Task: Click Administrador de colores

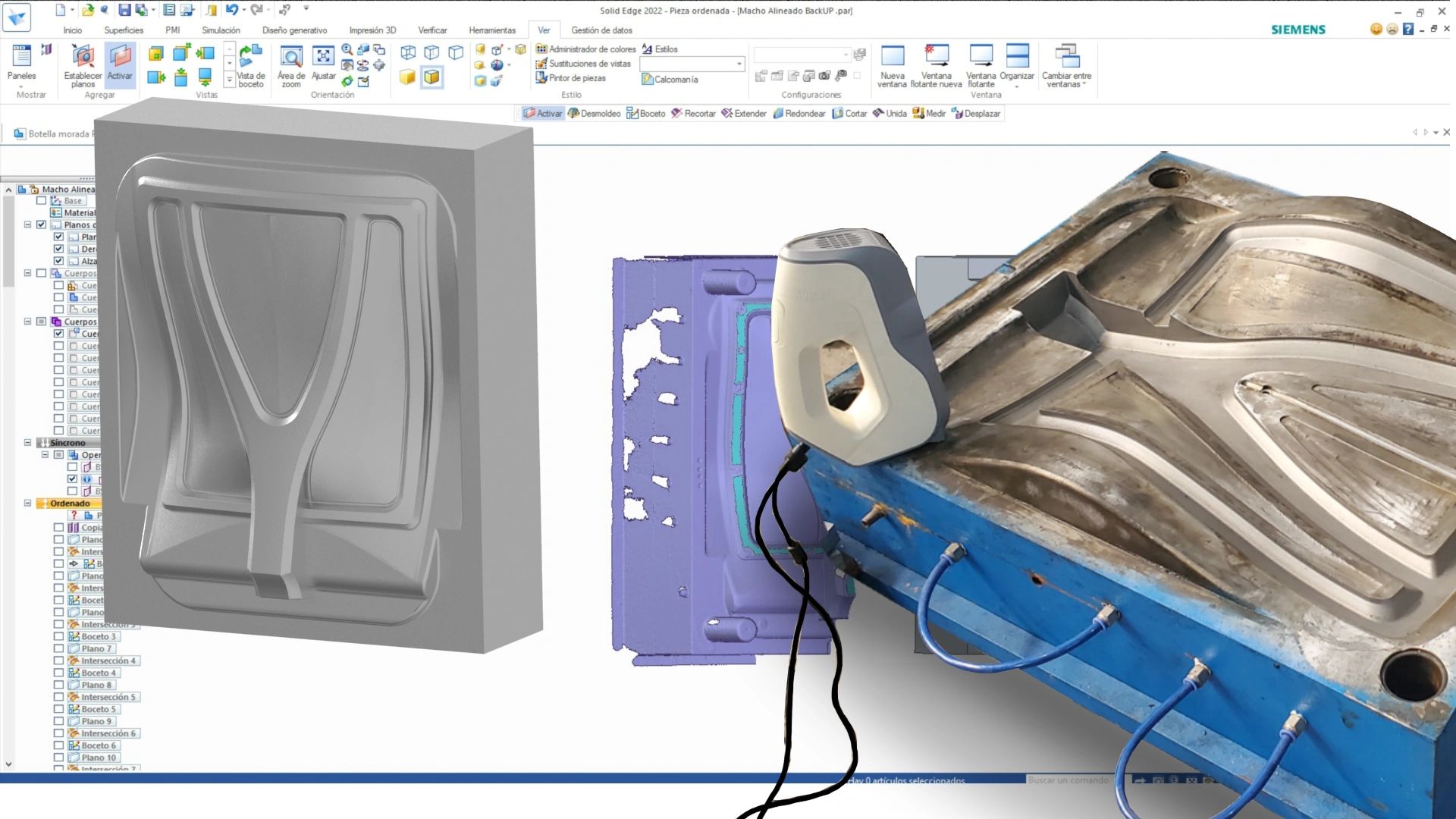Action: click(585, 49)
